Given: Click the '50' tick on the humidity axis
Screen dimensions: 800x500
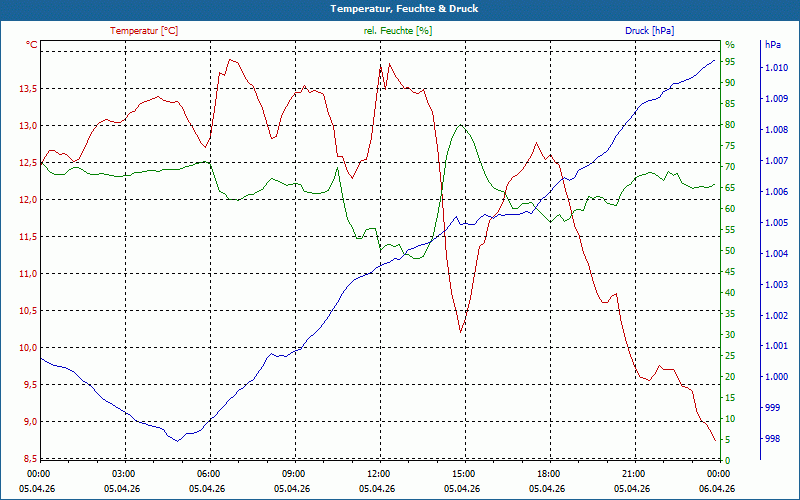Looking at the screenshot, I should (x=730, y=251).
